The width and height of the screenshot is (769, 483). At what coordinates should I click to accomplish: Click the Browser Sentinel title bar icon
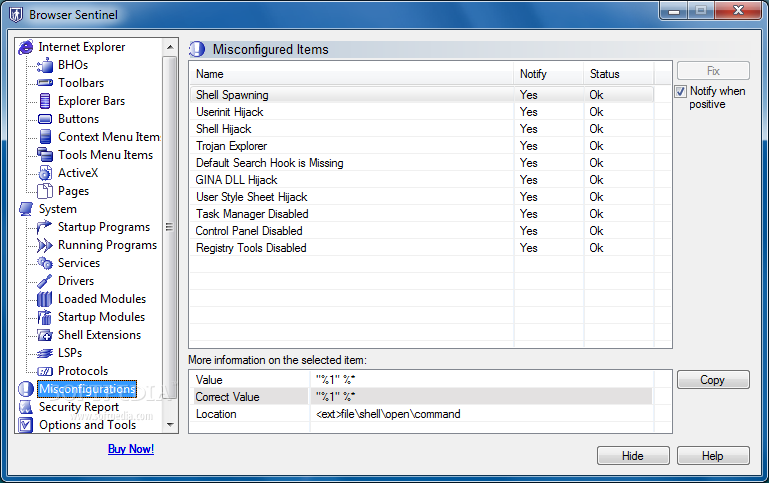(x=16, y=15)
